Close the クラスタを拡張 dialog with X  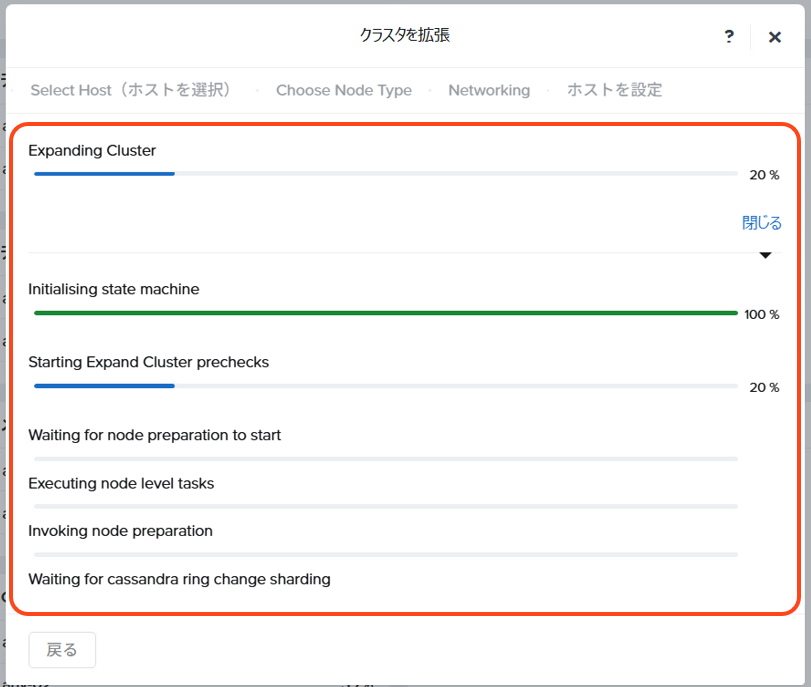pos(774,37)
